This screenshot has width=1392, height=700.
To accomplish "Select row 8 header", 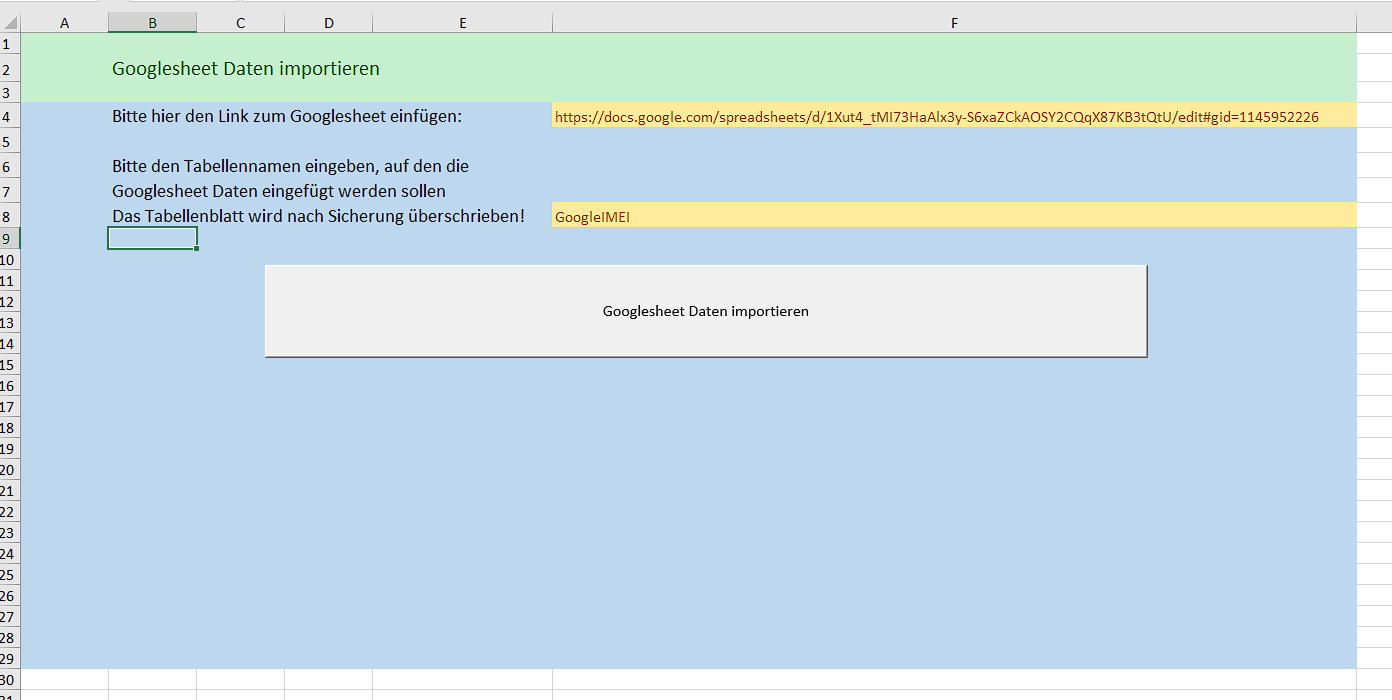I will 10,216.
